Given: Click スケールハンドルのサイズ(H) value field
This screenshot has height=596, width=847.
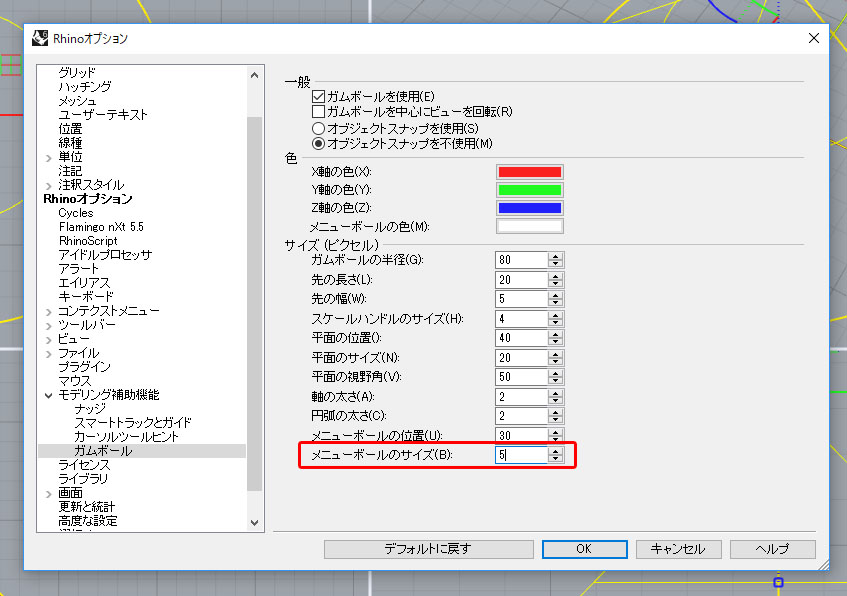Looking at the screenshot, I should pos(521,319).
